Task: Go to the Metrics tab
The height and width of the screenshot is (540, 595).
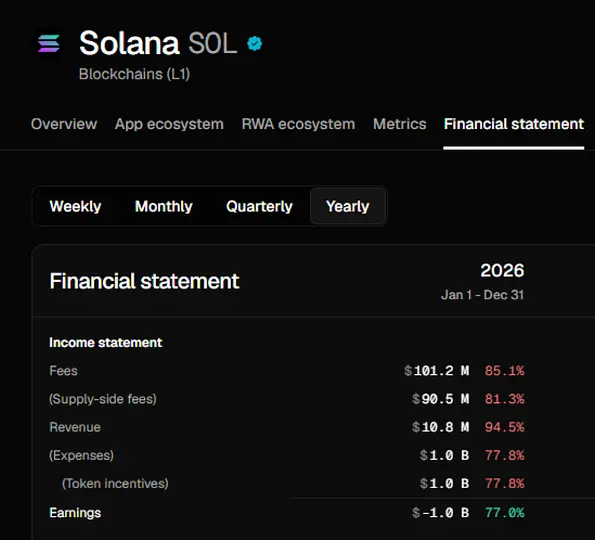Action: (400, 124)
